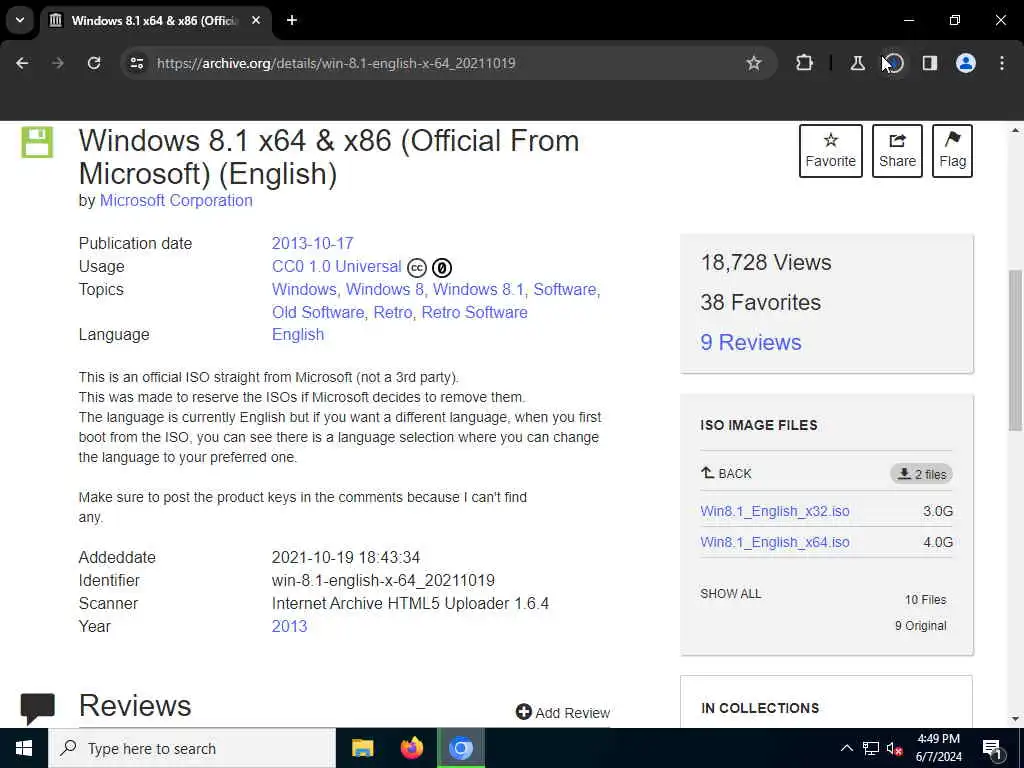
Task: Open Chrome from the taskbar
Action: [460, 748]
